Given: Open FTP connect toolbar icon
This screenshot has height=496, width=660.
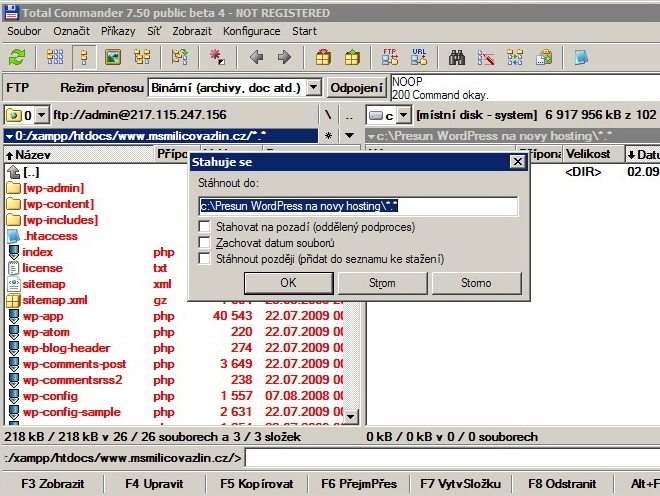Looking at the screenshot, I should pos(390,57).
